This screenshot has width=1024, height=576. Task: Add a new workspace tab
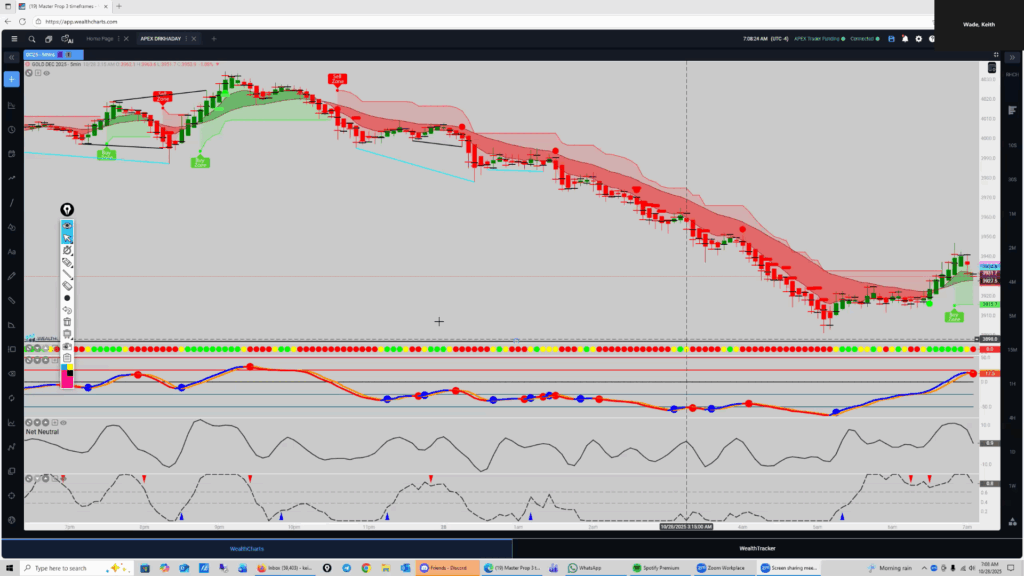pyautogui.click(x=213, y=39)
